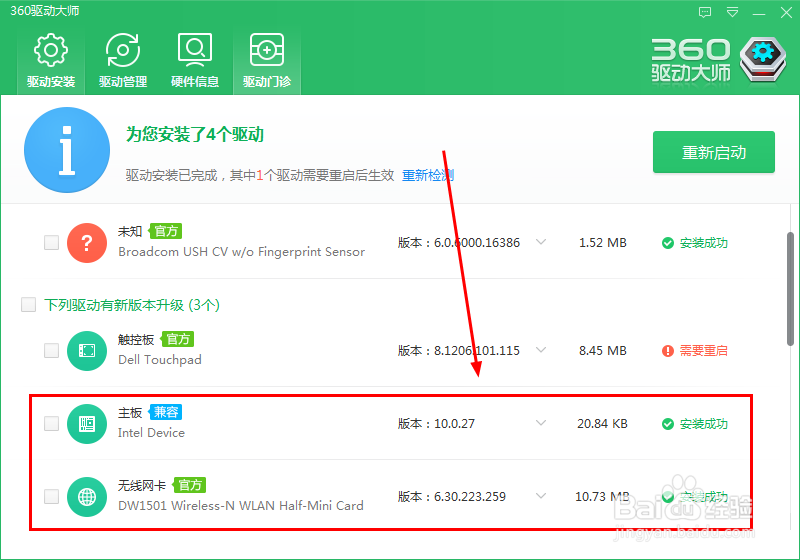Click the Dell Touchpad name text

pyautogui.click(x=160, y=360)
